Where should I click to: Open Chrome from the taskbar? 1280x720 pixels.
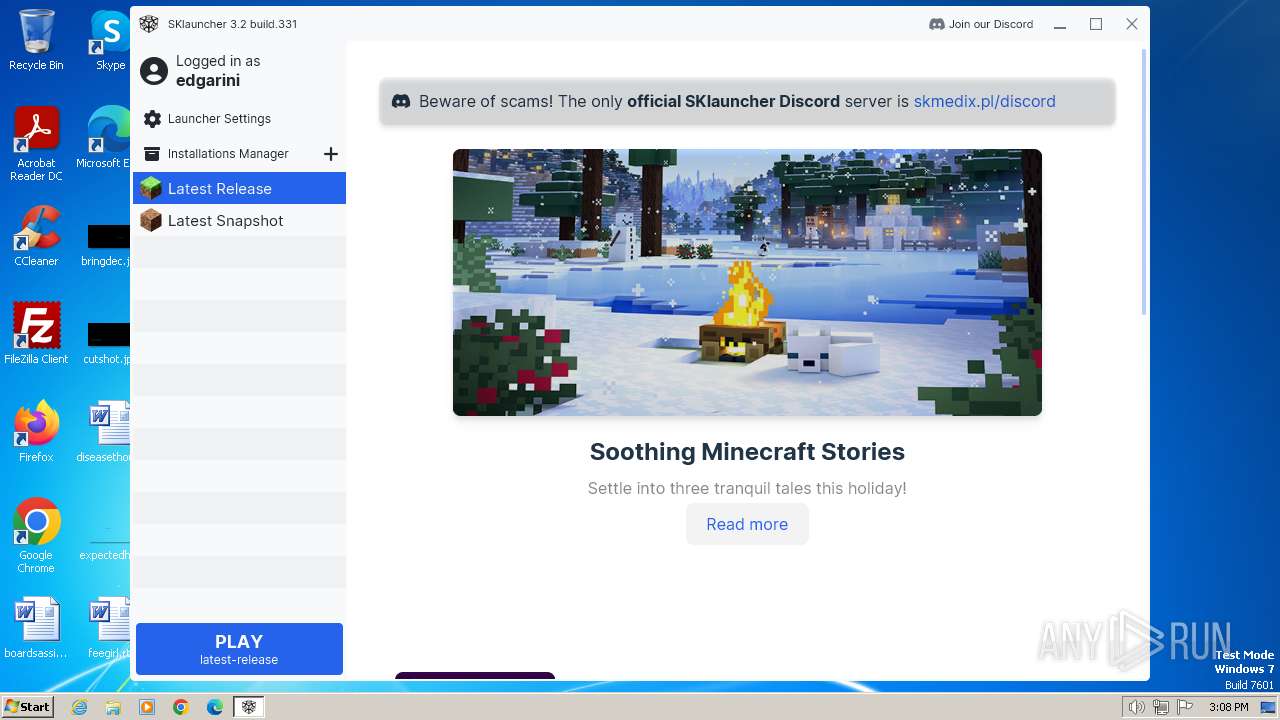181,707
